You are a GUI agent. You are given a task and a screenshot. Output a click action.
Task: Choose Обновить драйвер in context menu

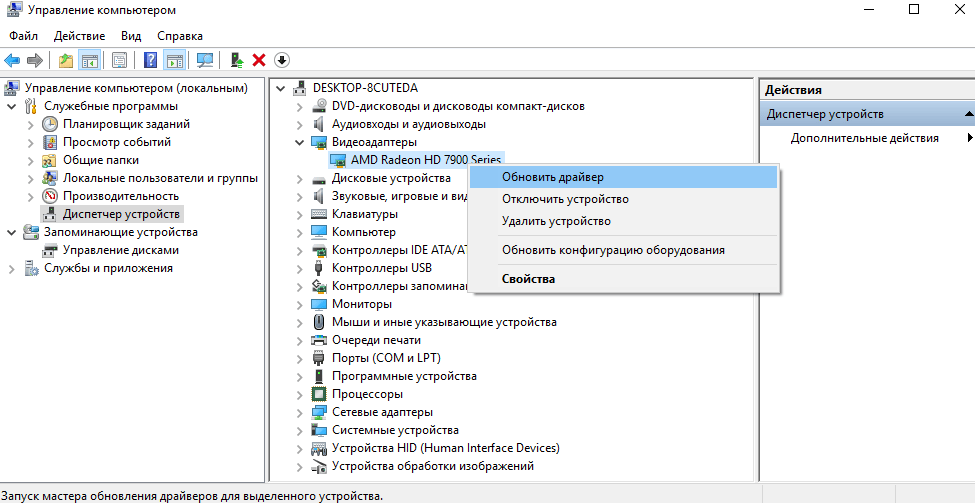click(x=623, y=177)
